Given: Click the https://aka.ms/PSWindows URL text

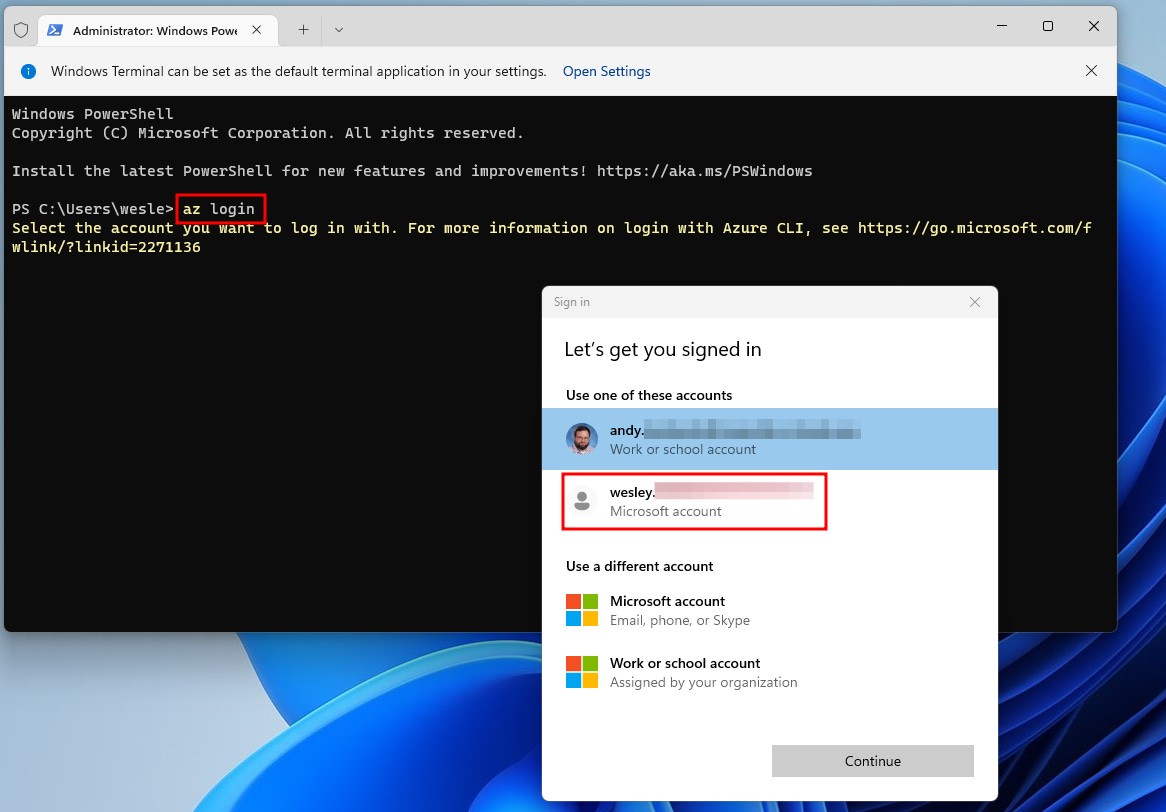Looking at the screenshot, I should [704, 171].
